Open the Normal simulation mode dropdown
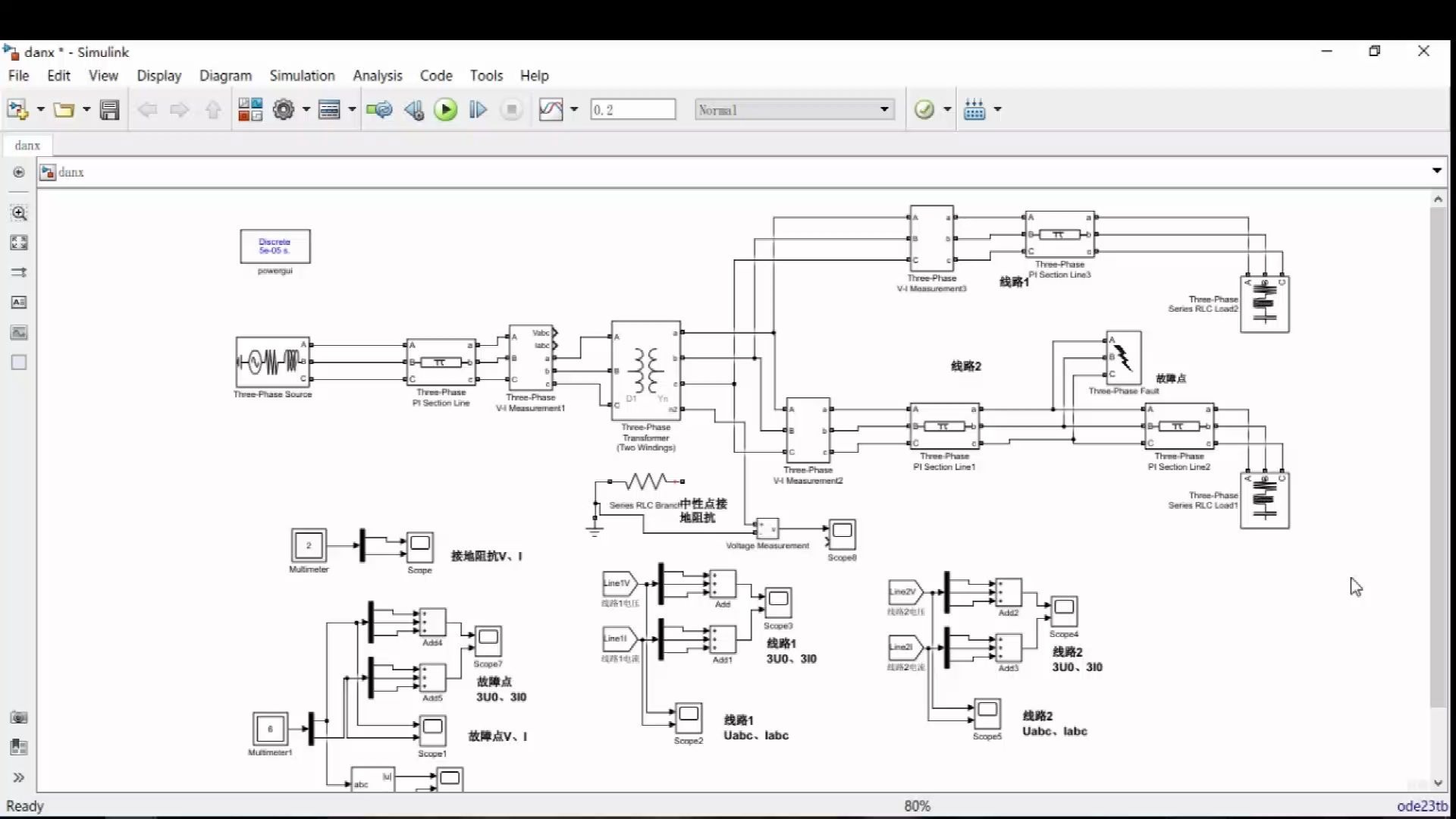 click(794, 110)
